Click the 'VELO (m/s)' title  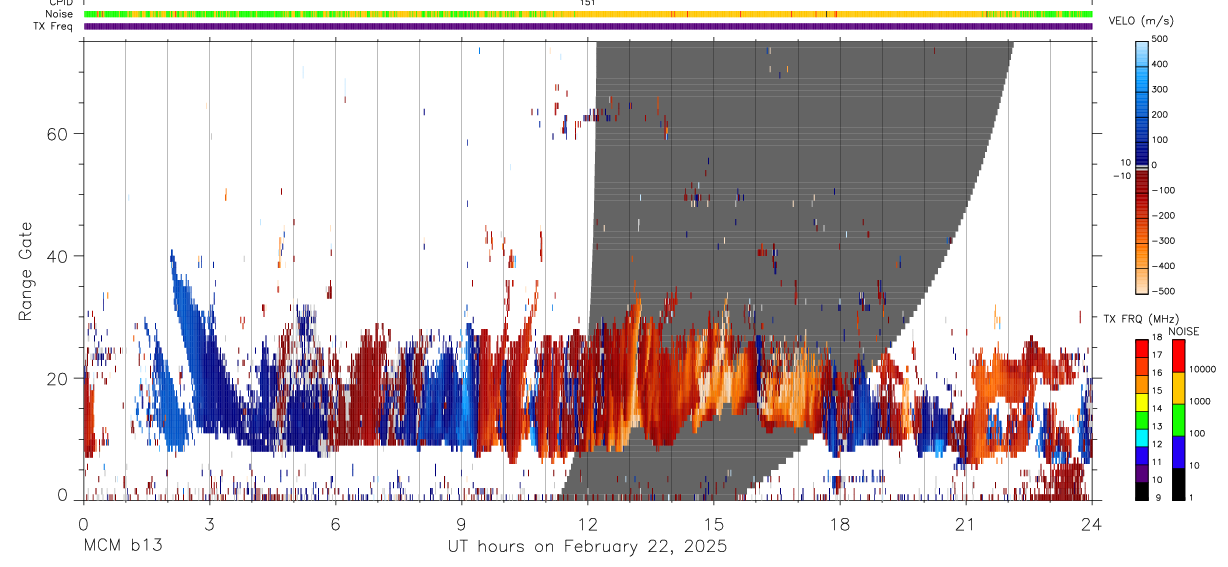pyautogui.click(x=1141, y=22)
